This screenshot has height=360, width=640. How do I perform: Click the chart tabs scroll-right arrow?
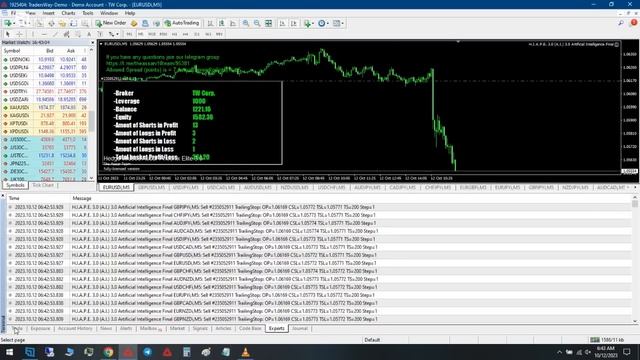click(635, 187)
